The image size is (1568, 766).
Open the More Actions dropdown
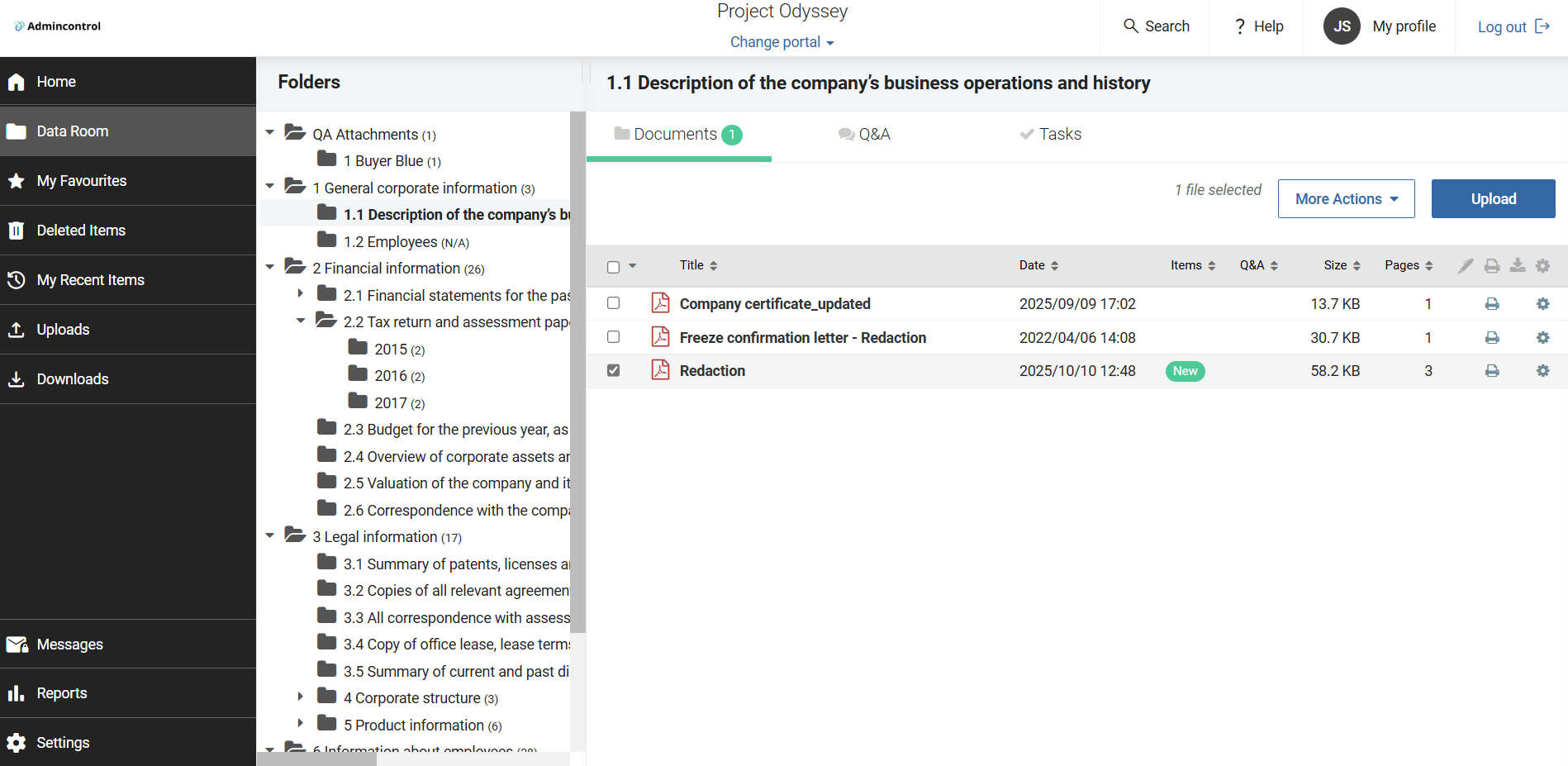pos(1346,199)
